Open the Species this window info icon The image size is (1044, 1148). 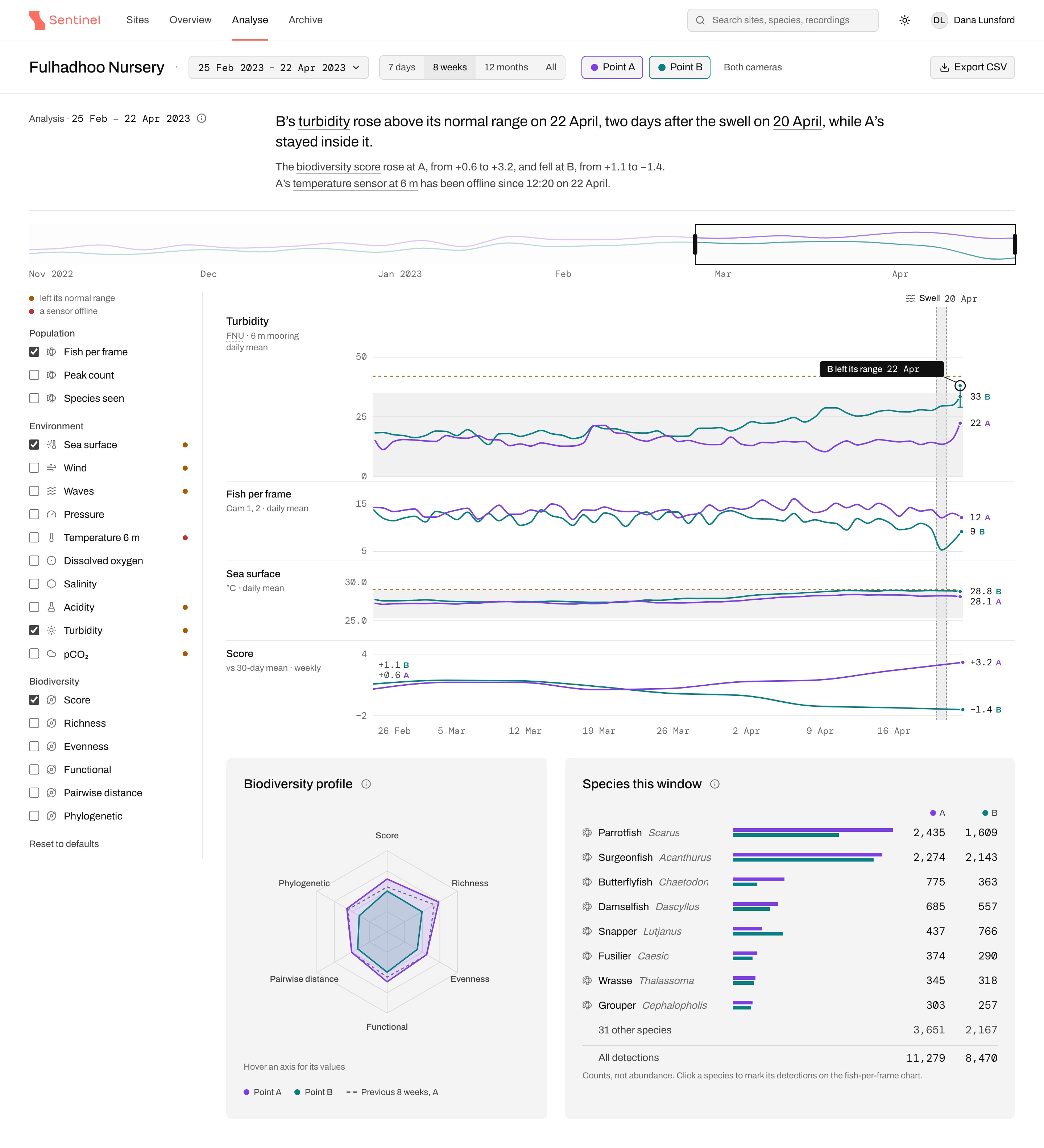tap(715, 784)
